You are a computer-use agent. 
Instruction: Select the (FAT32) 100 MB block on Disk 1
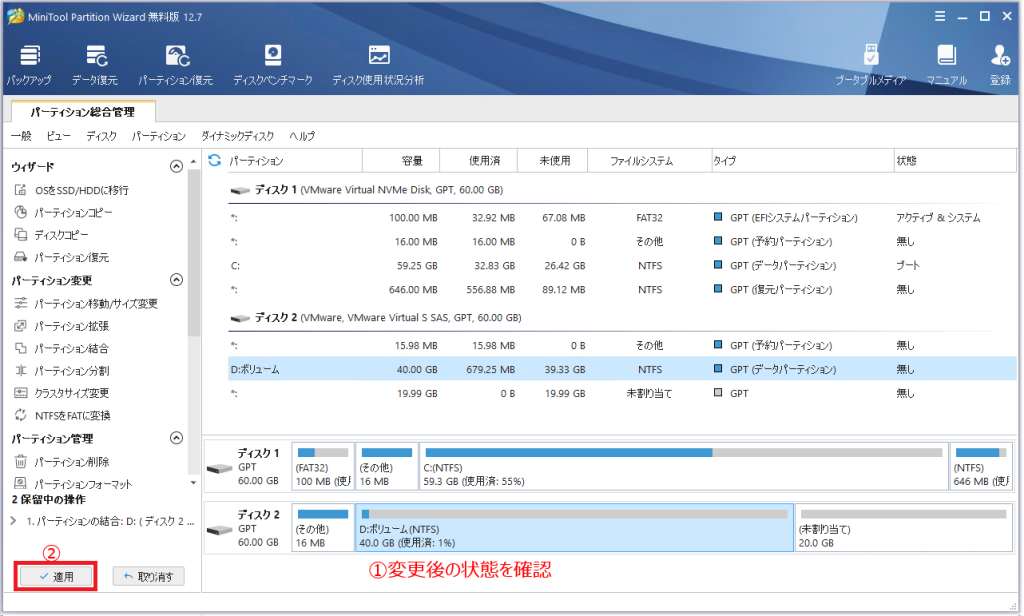click(x=323, y=466)
